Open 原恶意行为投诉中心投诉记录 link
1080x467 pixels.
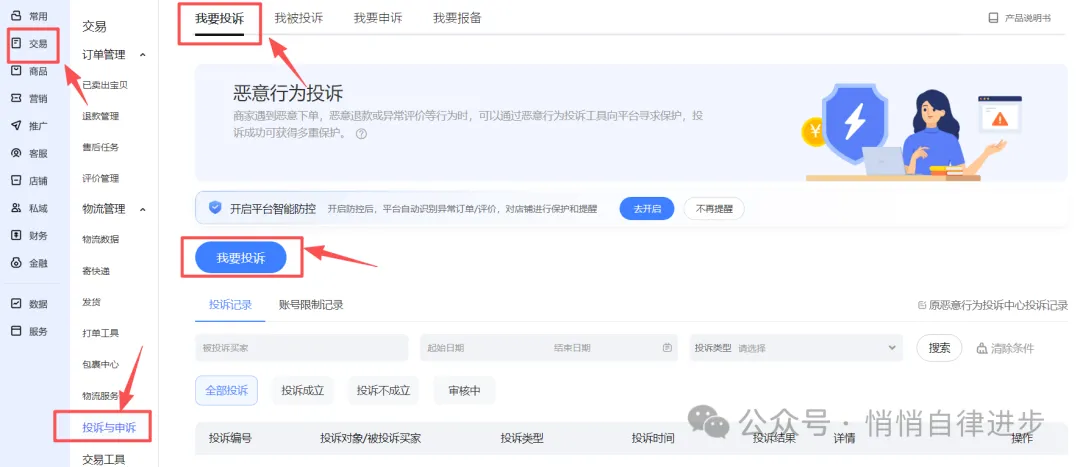pyautogui.click(x=998, y=305)
